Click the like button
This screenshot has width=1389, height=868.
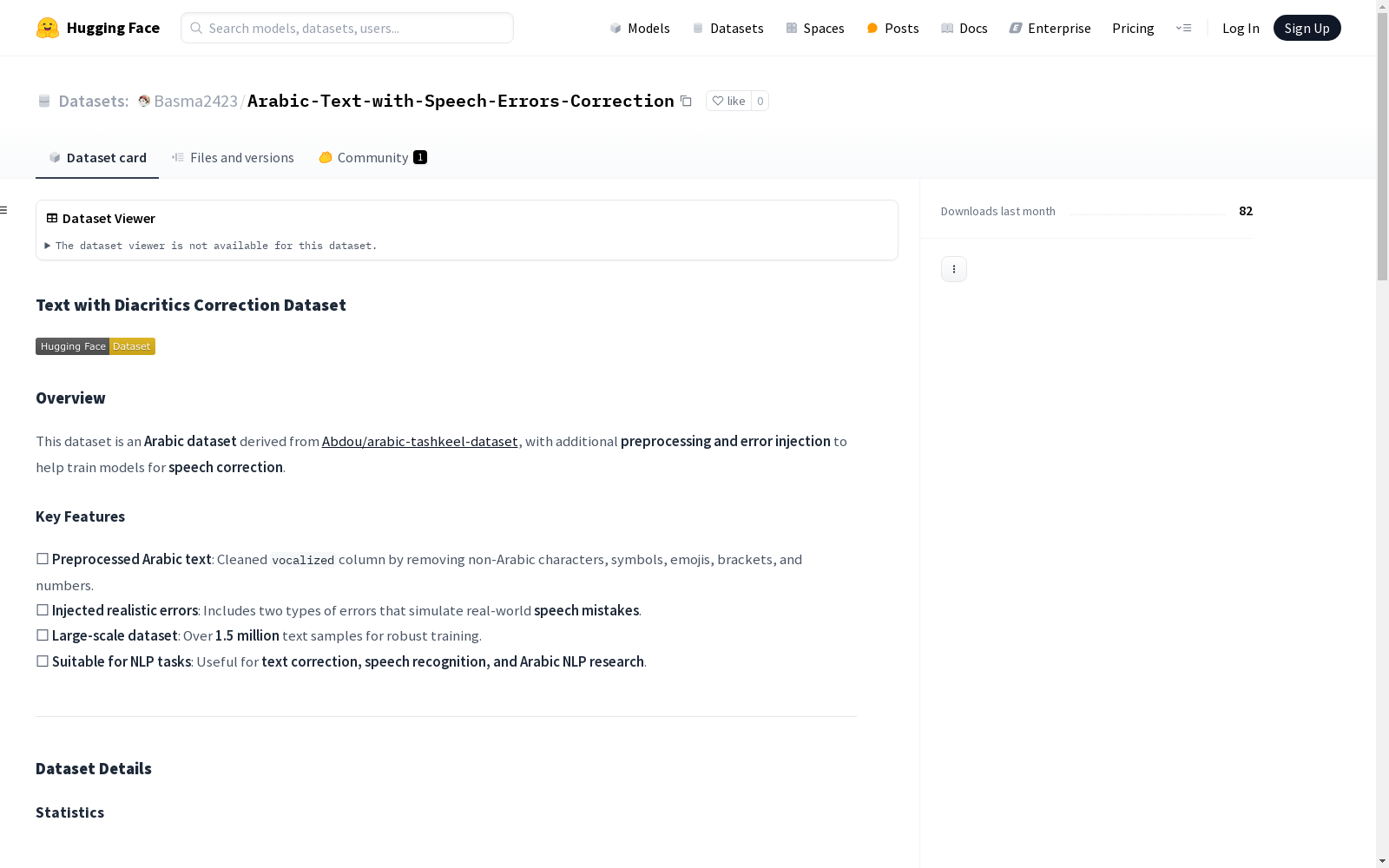coord(728,101)
